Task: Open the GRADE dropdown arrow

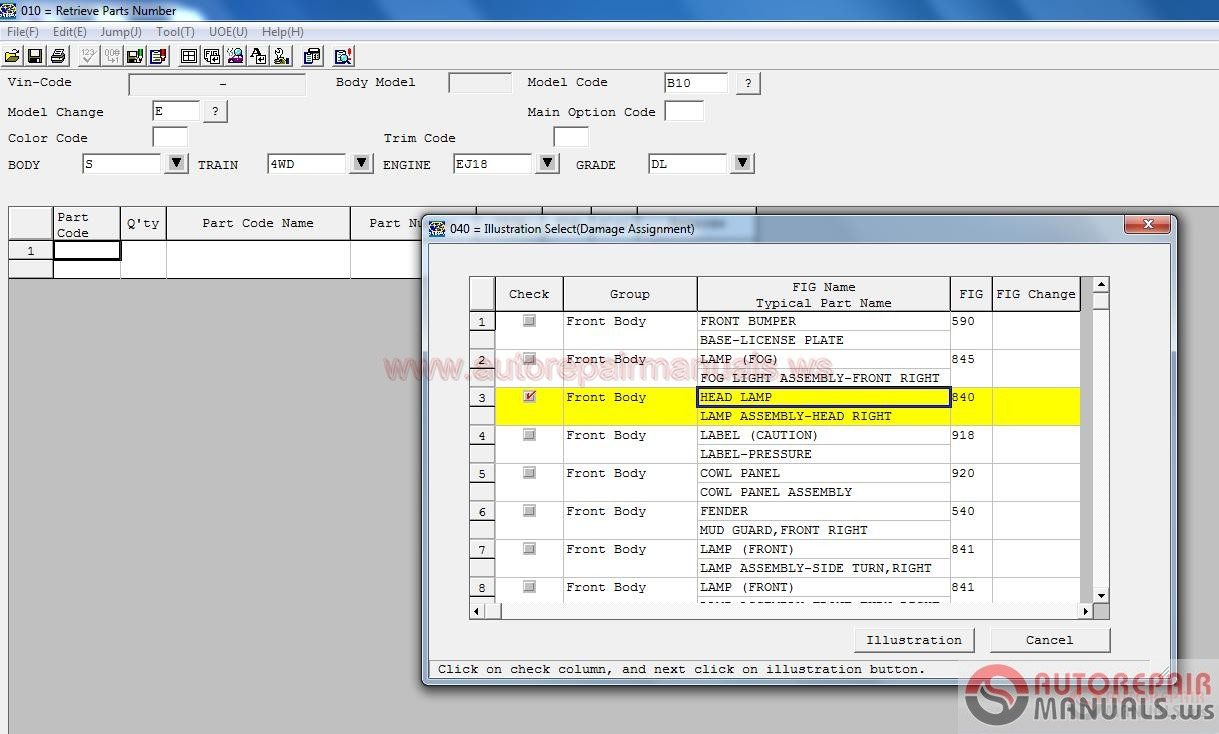Action: (x=742, y=163)
